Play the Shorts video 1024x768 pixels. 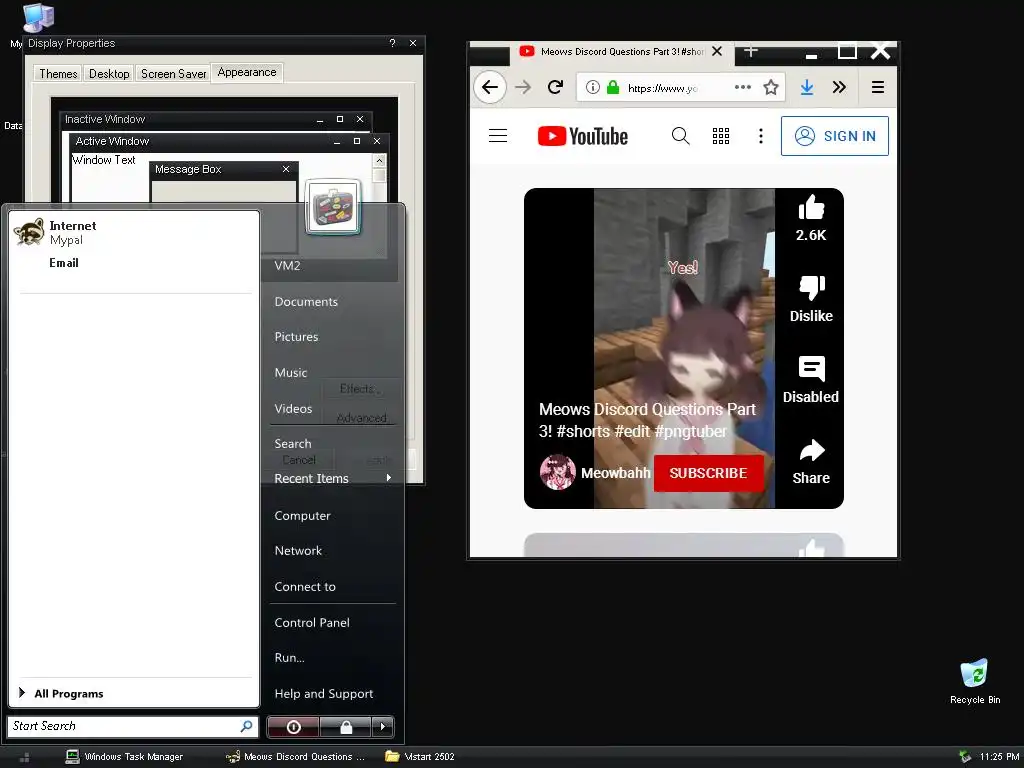[684, 348]
